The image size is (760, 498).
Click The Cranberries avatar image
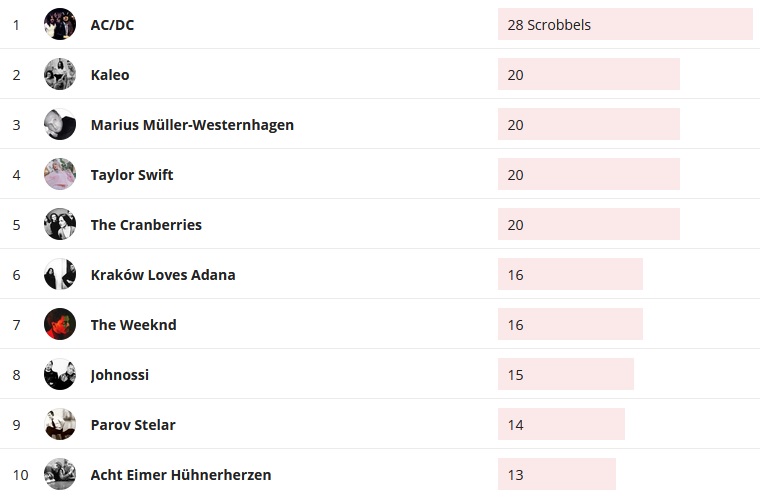[x=60, y=224]
